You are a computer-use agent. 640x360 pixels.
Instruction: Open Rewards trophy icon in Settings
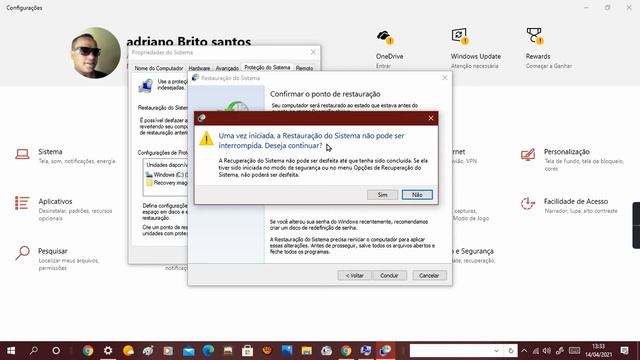click(534, 36)
